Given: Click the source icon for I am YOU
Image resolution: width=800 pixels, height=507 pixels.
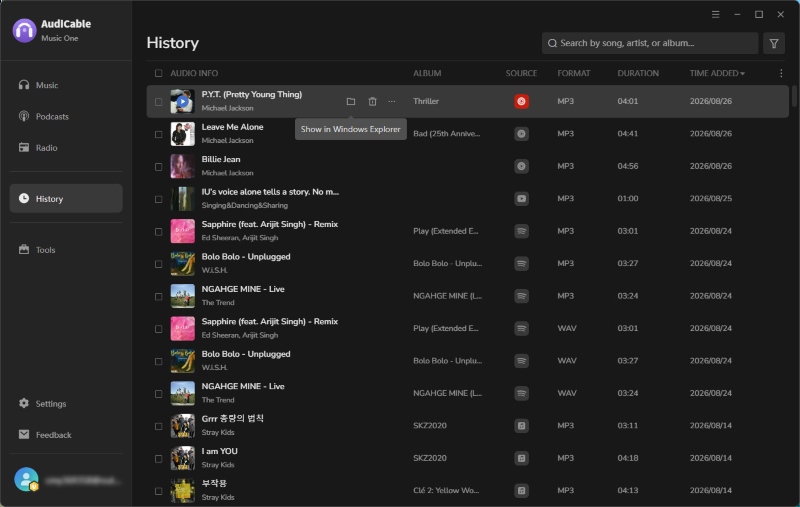Looking at the screenshot, I should 521,458.
